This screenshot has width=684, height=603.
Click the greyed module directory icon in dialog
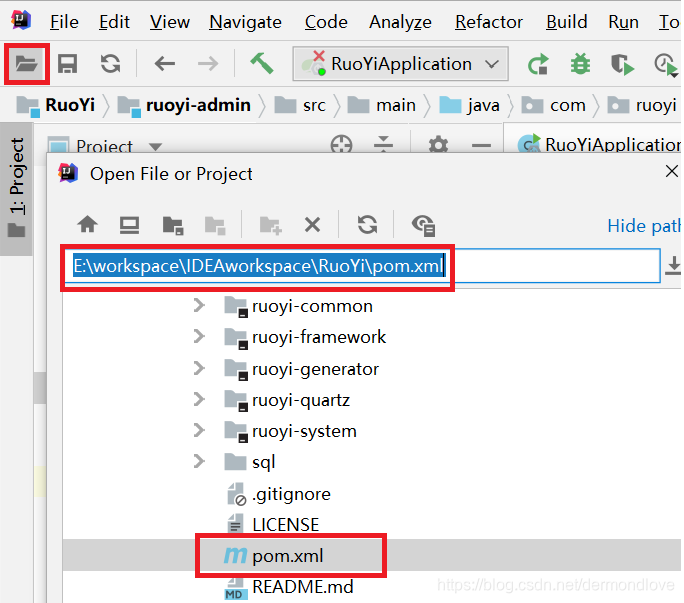pyautogui.click(x=215, y=225)
